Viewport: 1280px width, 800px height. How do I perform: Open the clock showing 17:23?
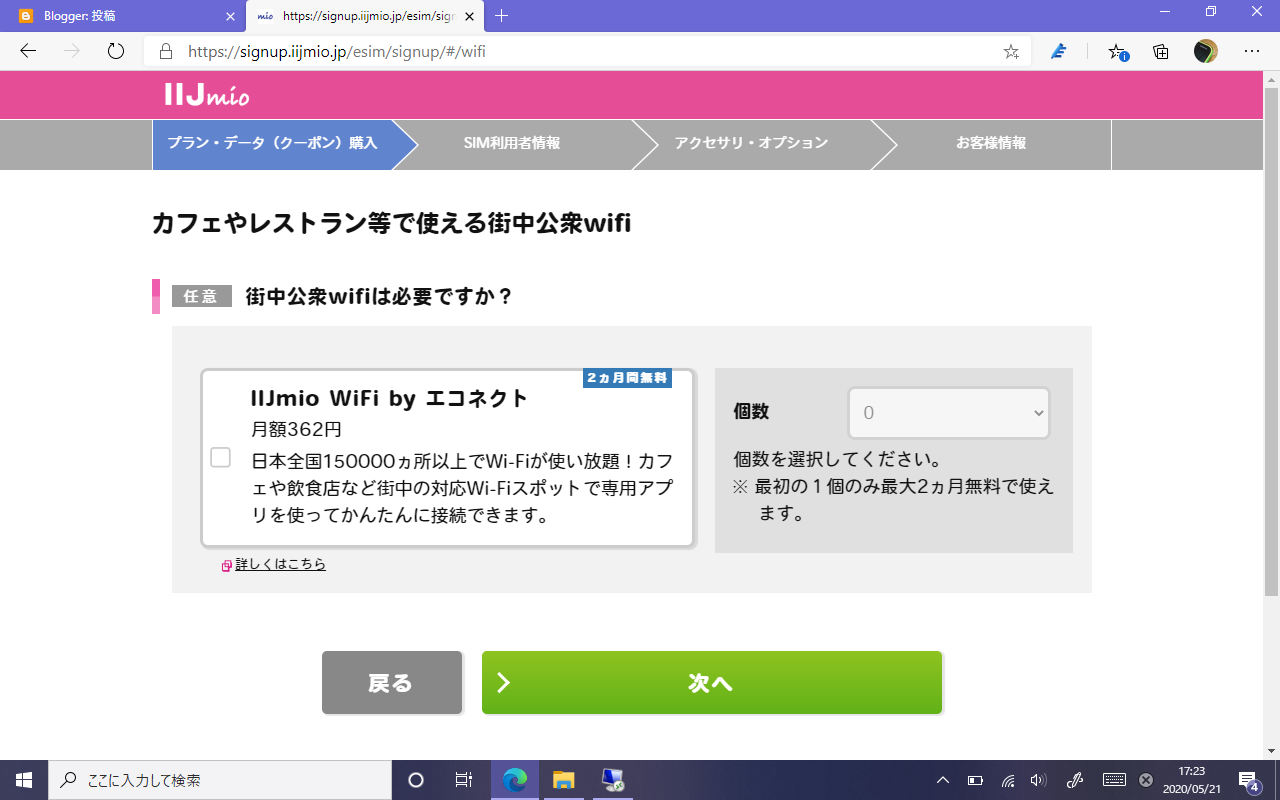1191,780
